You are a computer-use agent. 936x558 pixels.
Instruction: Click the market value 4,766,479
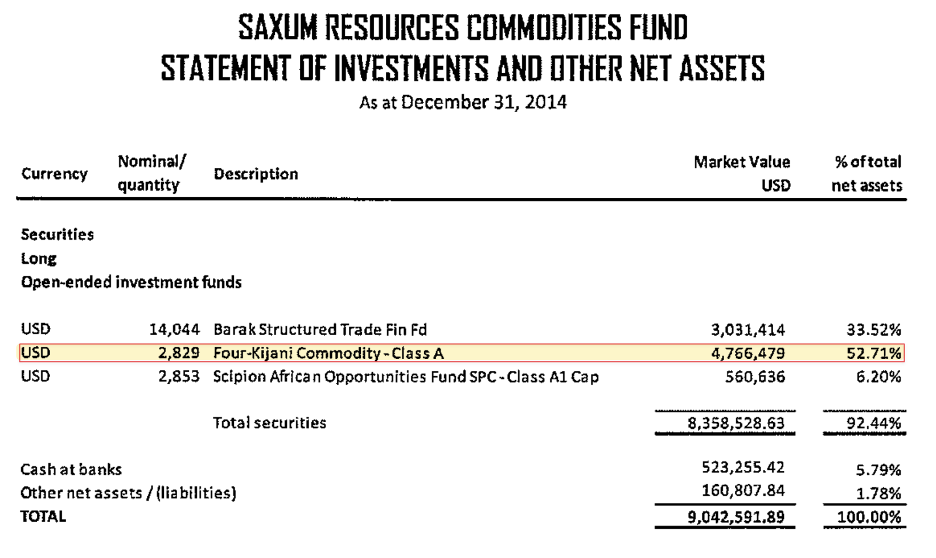pyautogui.click(x=748, y=353)
